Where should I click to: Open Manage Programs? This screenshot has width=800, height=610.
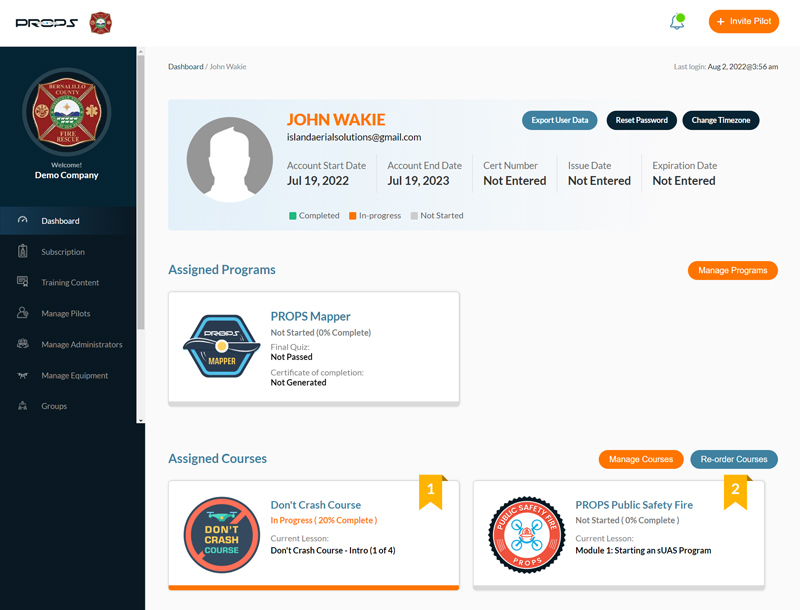click(x=732, y=270)
